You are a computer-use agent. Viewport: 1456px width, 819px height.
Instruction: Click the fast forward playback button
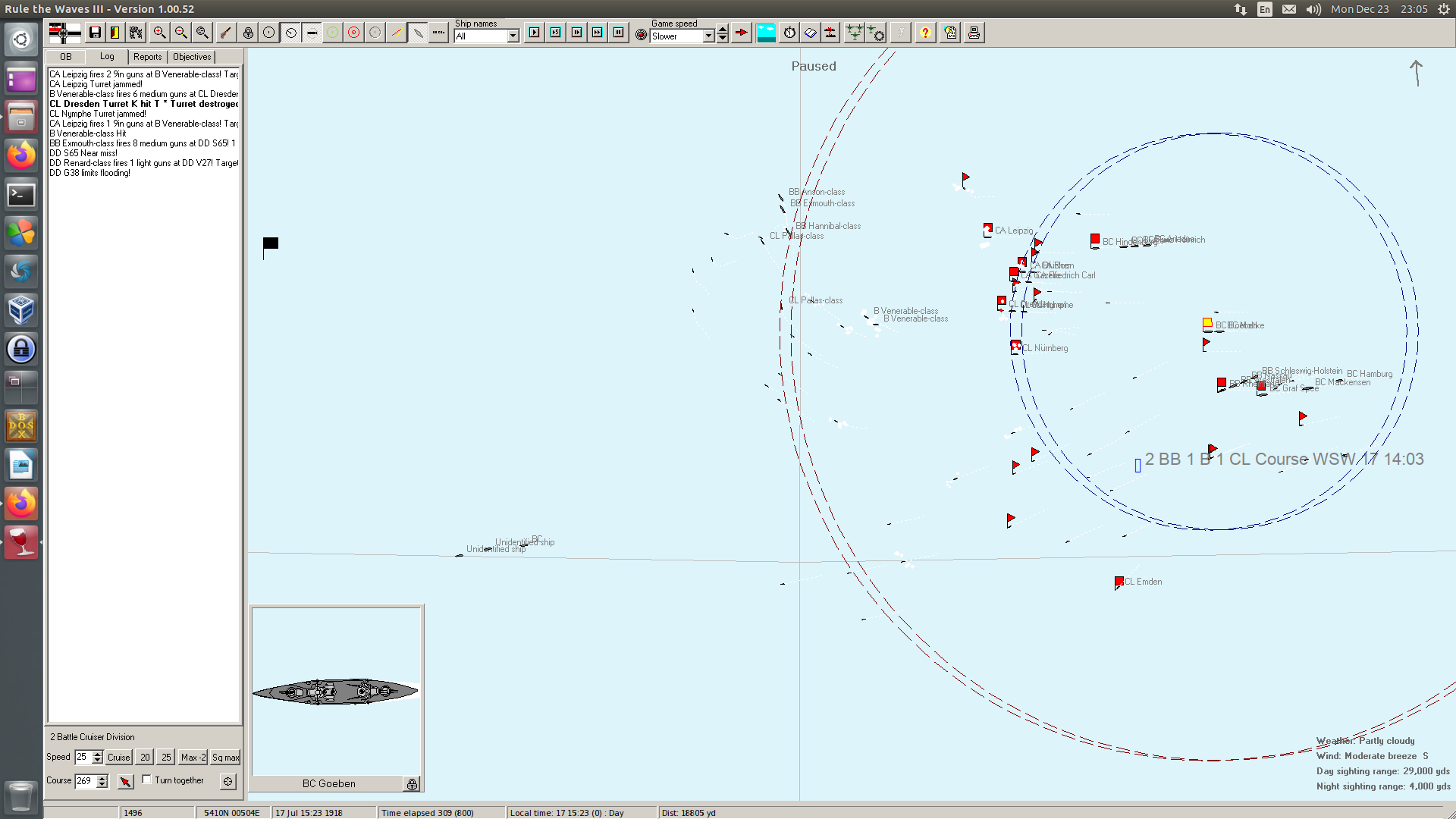(x=598, y=33)
